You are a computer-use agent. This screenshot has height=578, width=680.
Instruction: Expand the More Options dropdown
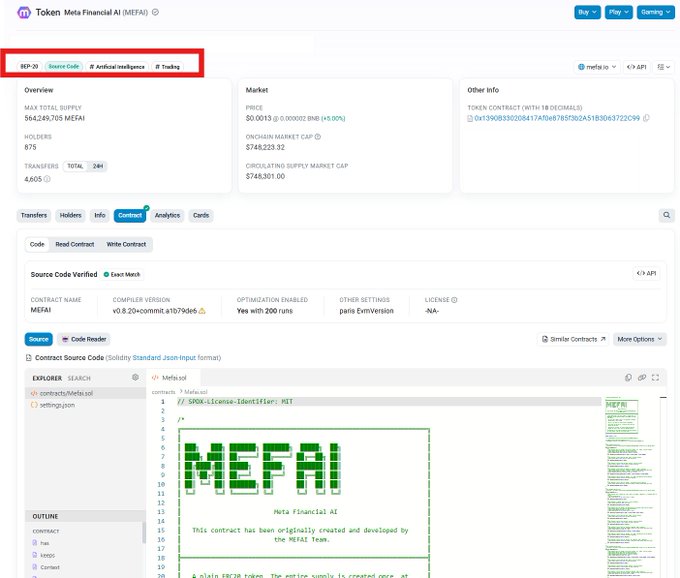tap(640, 339)
